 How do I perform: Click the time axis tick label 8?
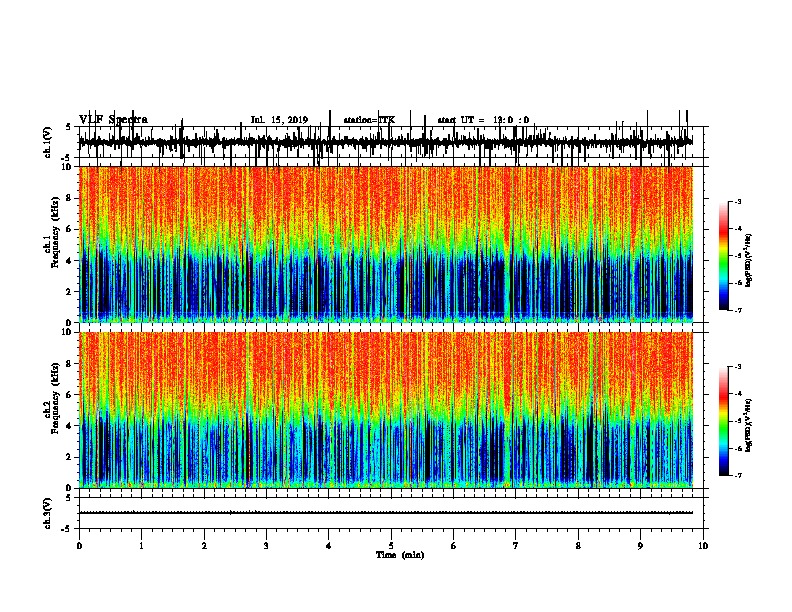click(x=578, y=546)
